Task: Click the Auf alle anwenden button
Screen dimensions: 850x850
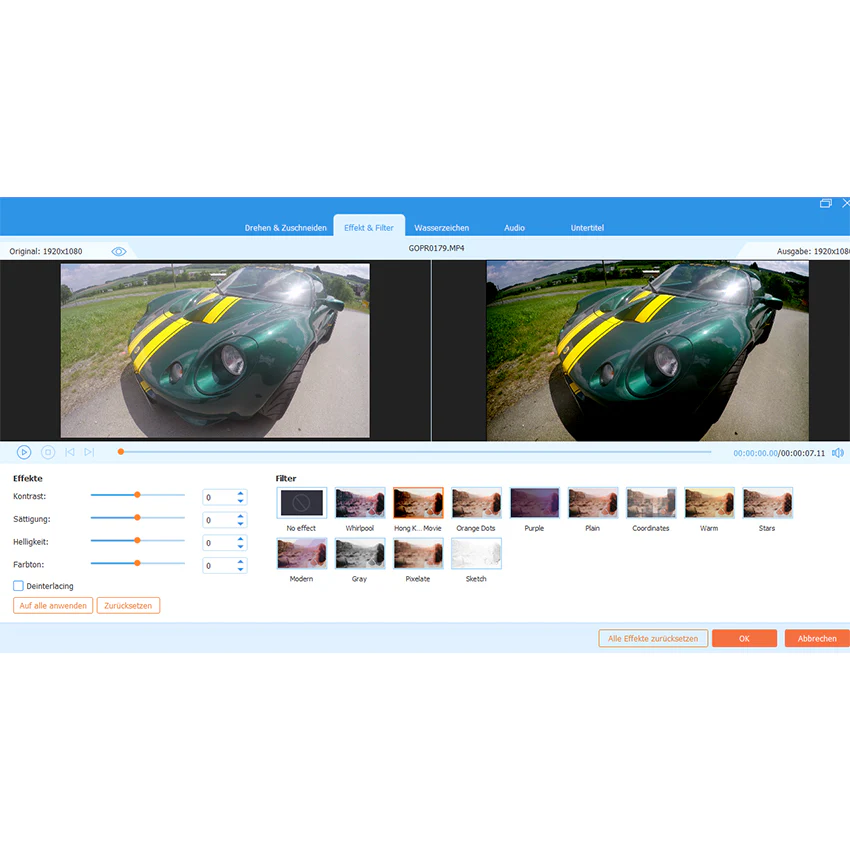Action: point(53,606)
